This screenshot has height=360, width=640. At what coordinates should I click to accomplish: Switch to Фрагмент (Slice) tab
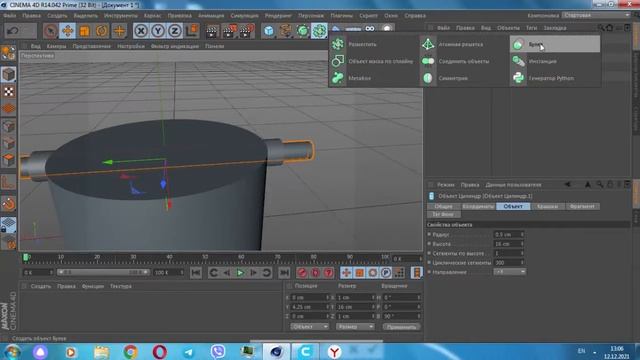582,207
